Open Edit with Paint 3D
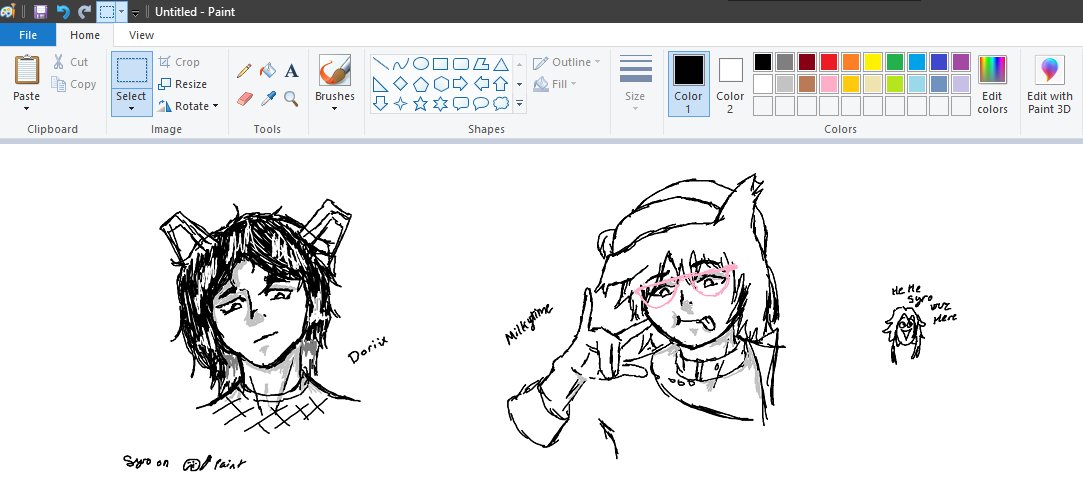Viewport: 1083px width, 493px height. click(x=1049, y=86)
